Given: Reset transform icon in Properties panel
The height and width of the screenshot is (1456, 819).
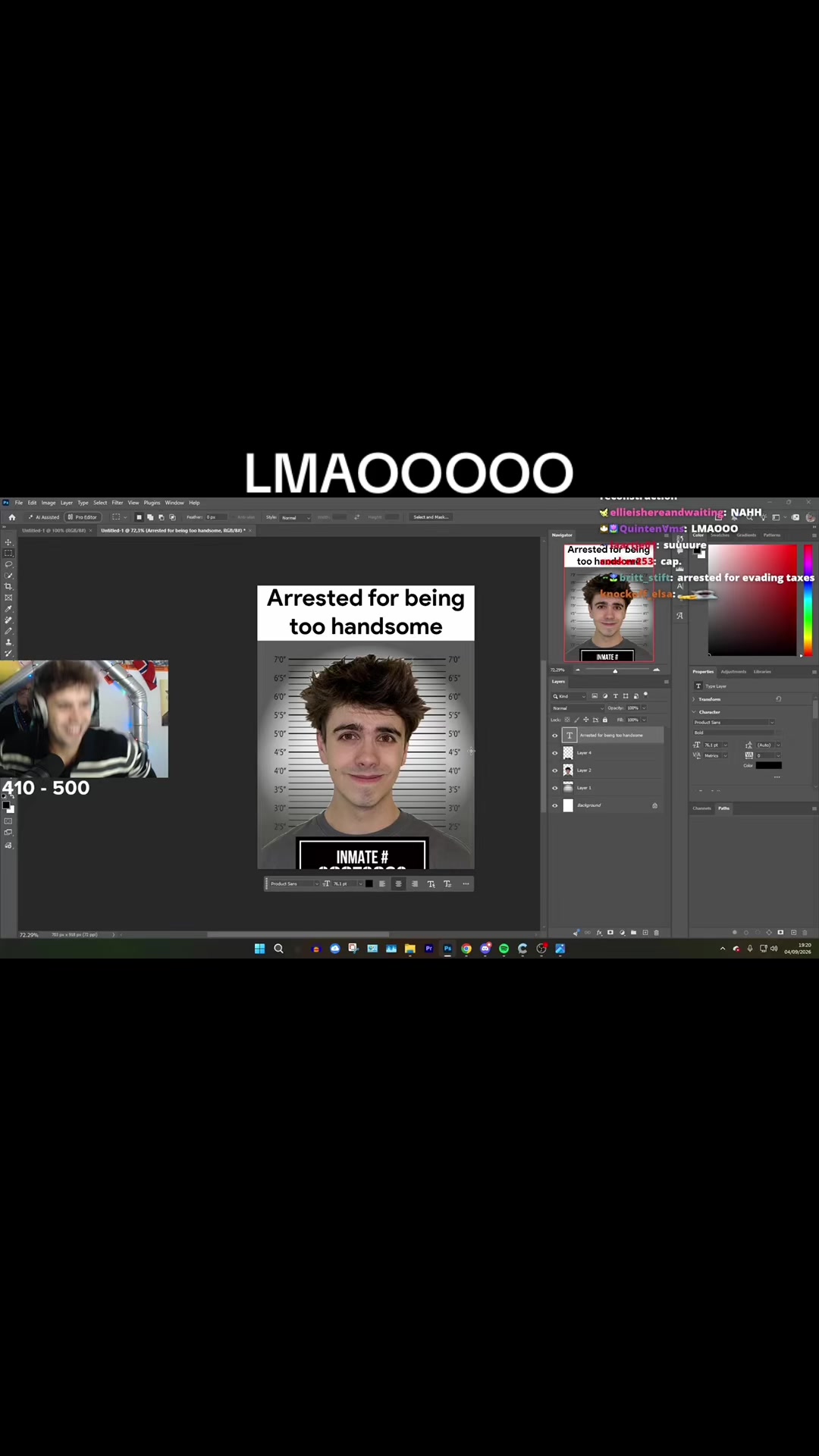Looking at the screenshot, I should [778, 699].
